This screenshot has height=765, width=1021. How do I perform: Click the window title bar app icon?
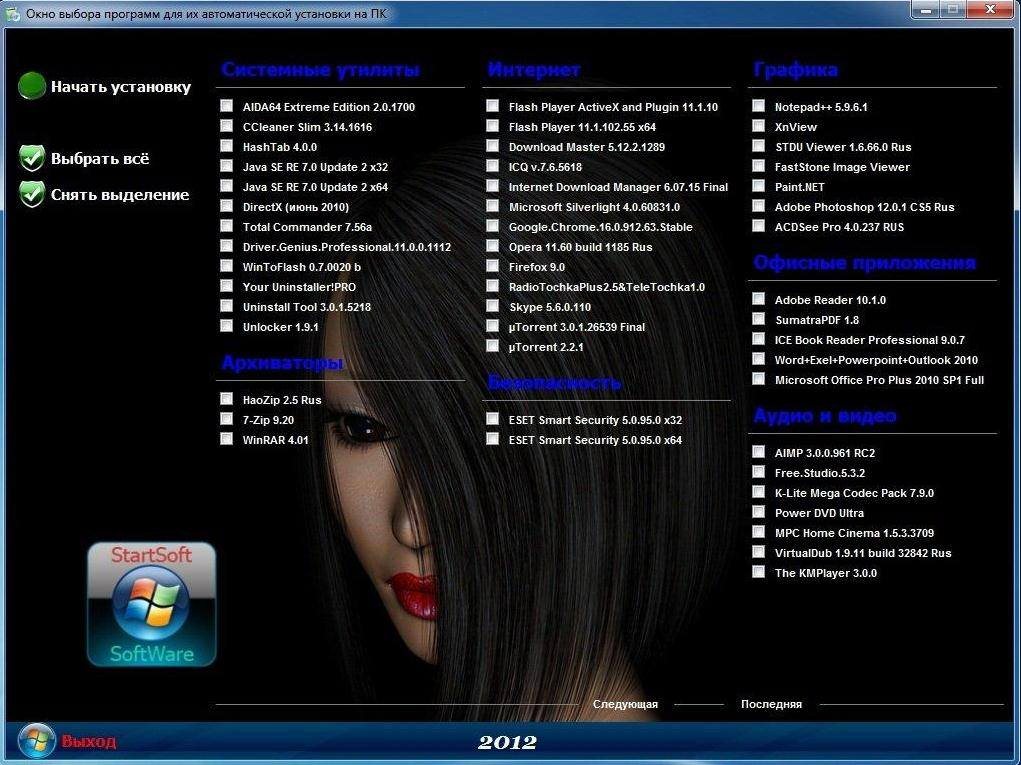tap(12, 13)
